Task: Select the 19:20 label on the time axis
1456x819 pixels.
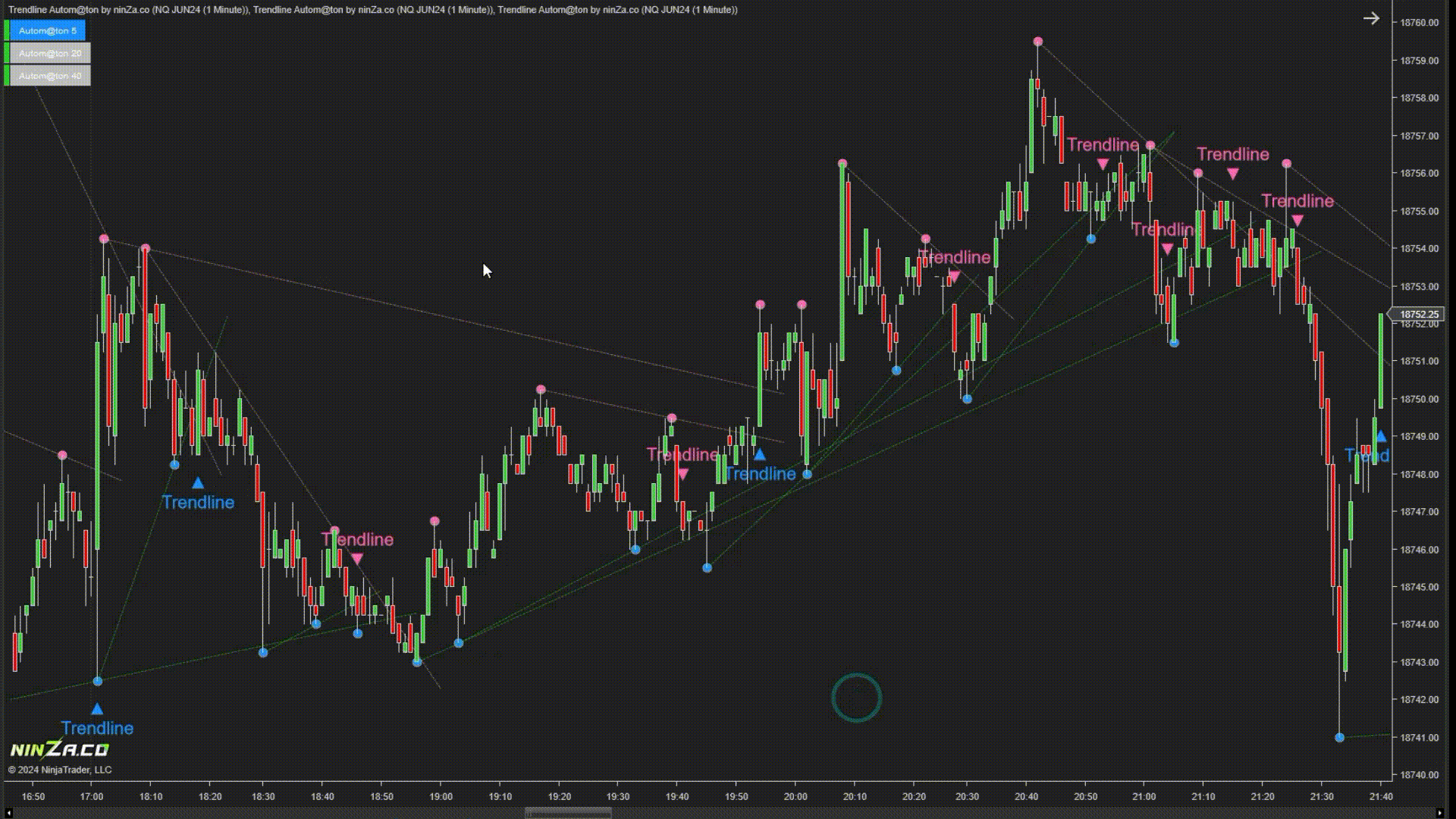Action: click(x=559, y=797)
